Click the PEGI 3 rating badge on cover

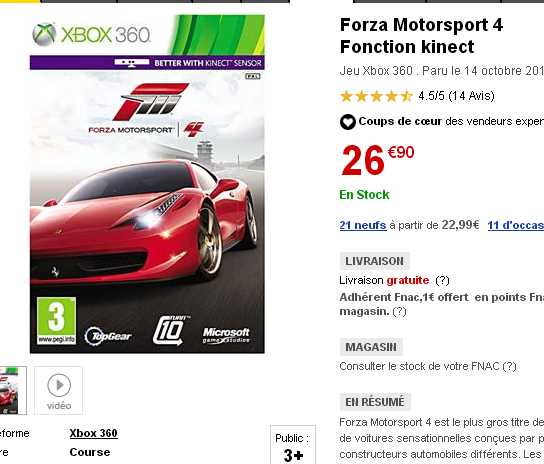point(56,321)
